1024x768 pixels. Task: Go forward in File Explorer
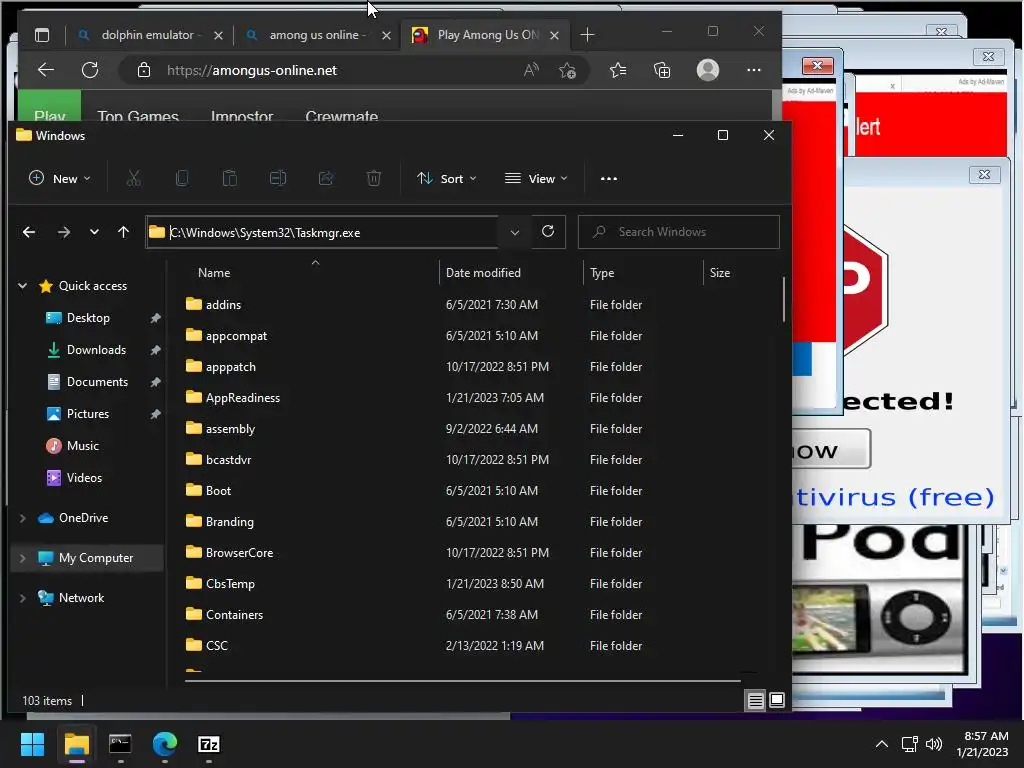63,232
